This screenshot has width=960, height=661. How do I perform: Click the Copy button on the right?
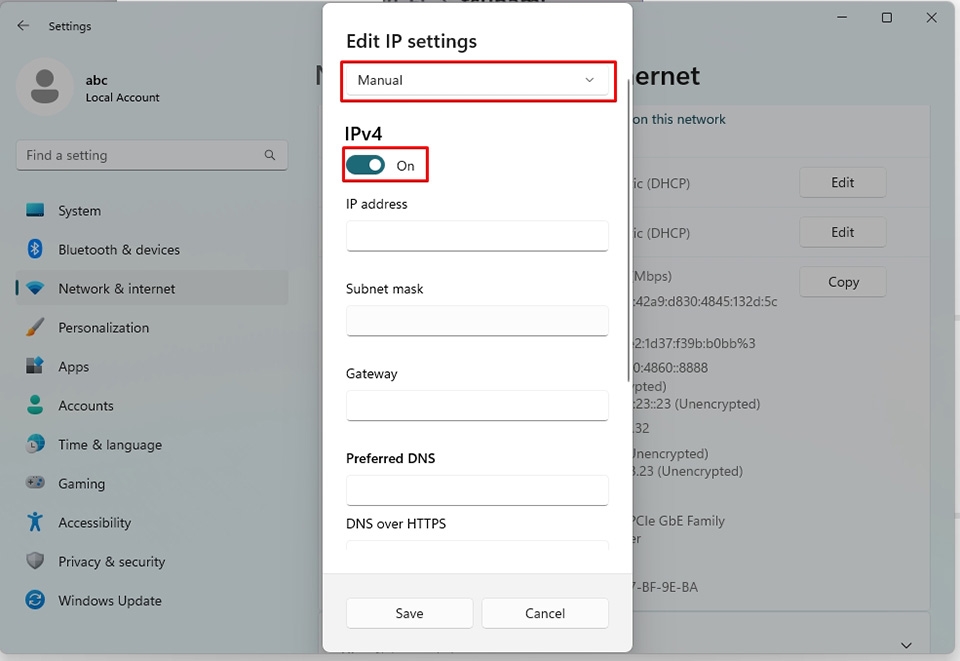842,282
